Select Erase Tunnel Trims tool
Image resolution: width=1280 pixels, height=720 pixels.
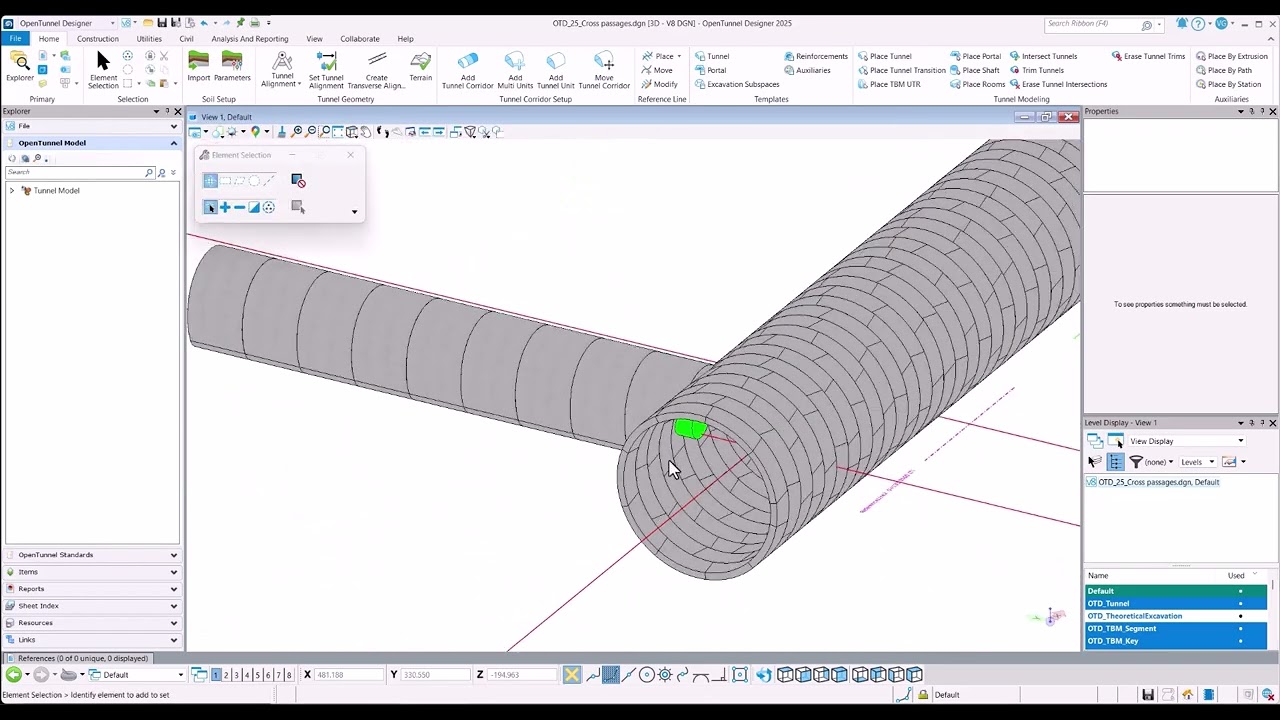click(1148, 56)
